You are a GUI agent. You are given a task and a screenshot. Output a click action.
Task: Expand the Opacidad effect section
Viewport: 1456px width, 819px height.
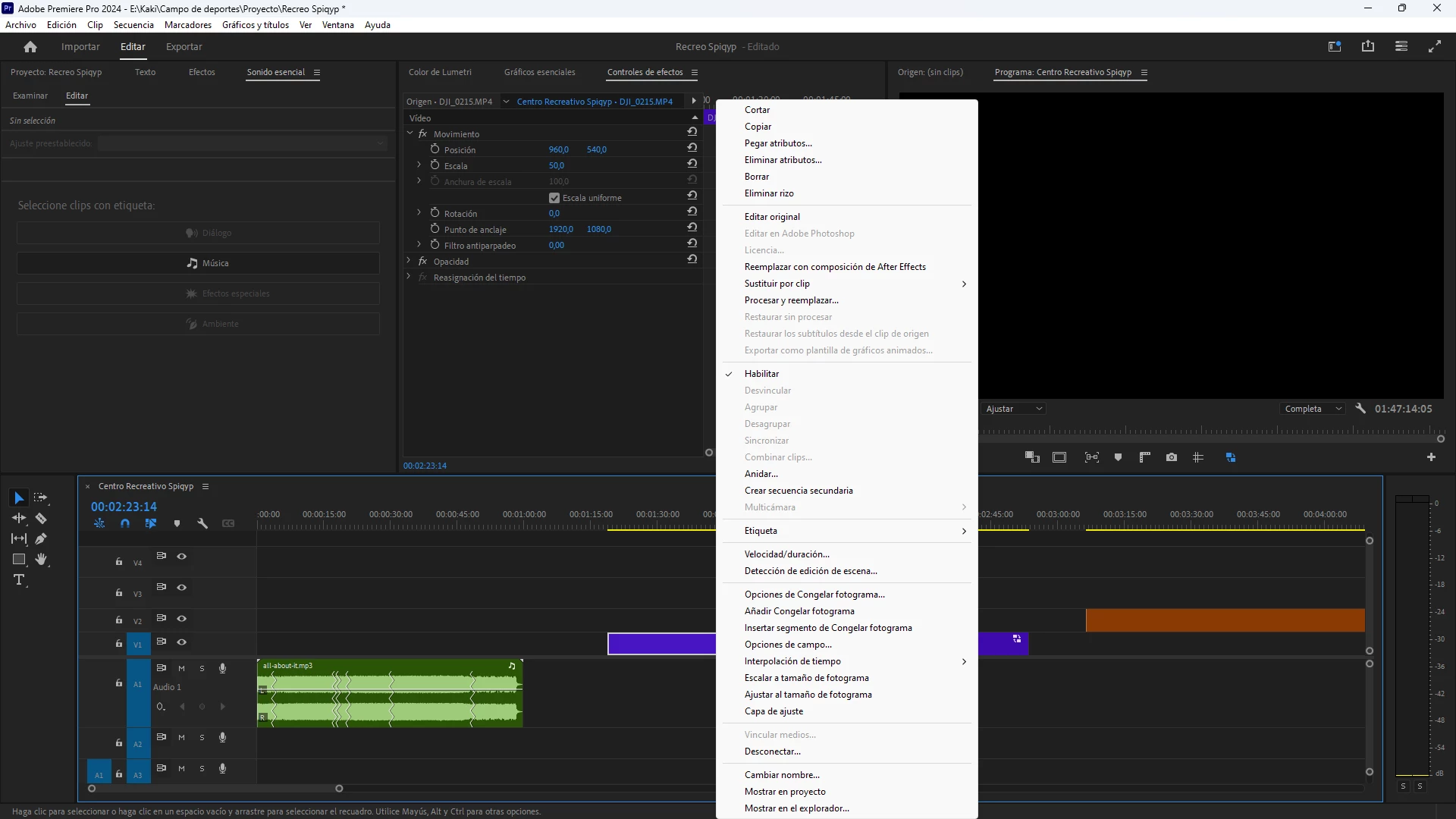tap(409, 261)
